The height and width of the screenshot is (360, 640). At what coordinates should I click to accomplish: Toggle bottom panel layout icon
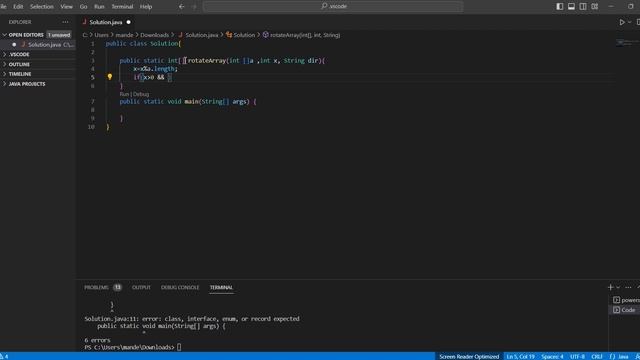[571, 7]
